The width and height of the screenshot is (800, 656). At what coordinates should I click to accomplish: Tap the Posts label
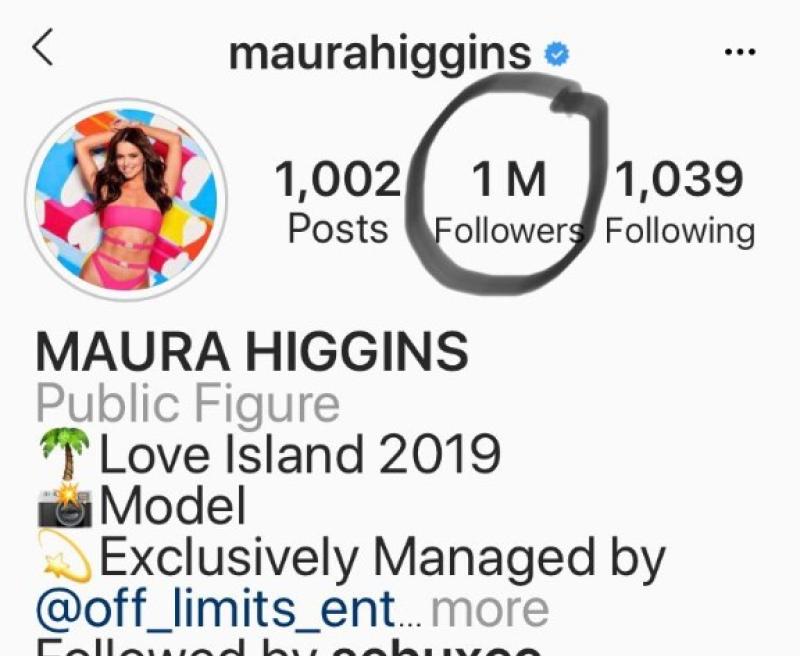pyautogui.click(x=338, y=229)
